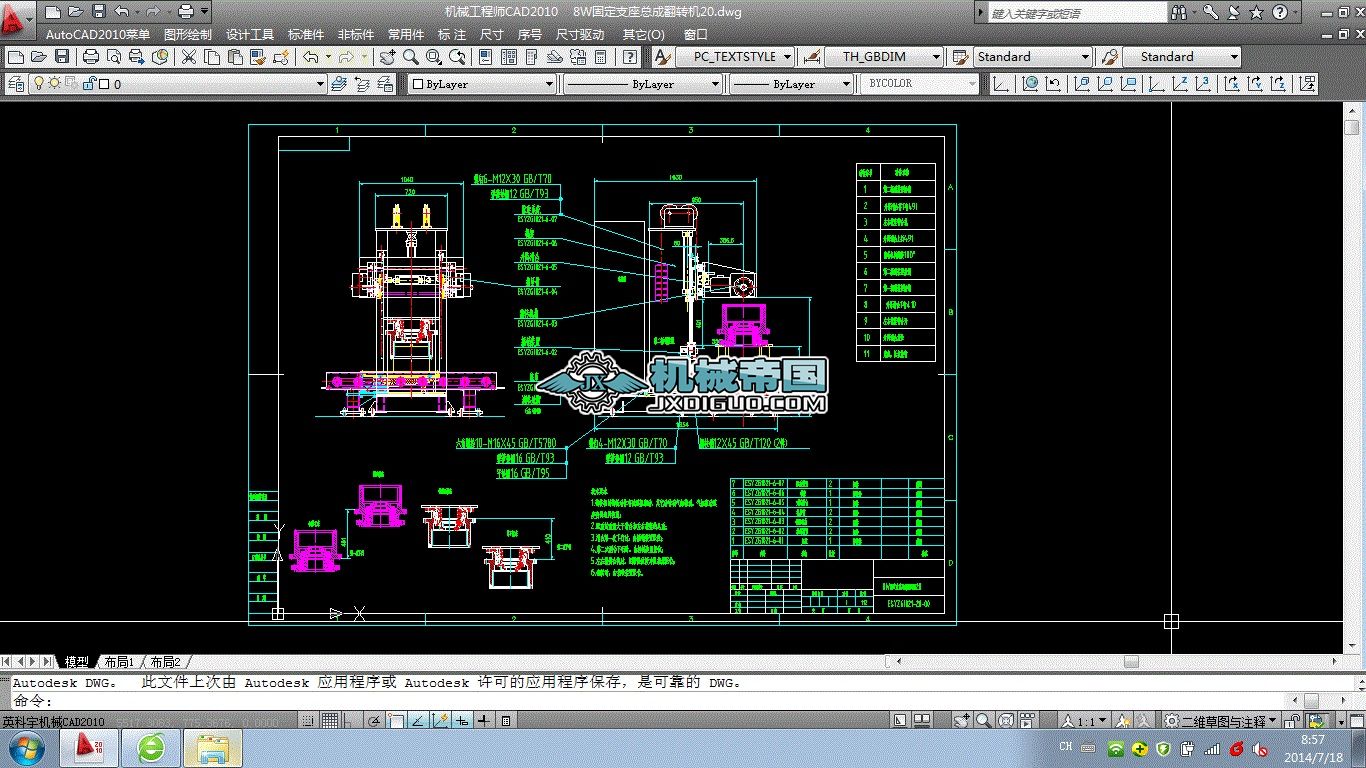
Task: Click the 1:1 annotation scale button
Action: [x=1087, y=721]
